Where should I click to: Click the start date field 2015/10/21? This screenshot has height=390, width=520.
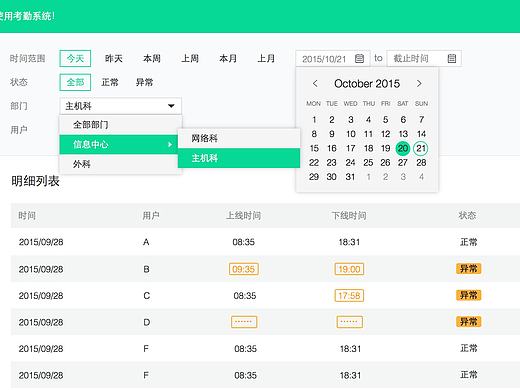click(x=333, y=59)
